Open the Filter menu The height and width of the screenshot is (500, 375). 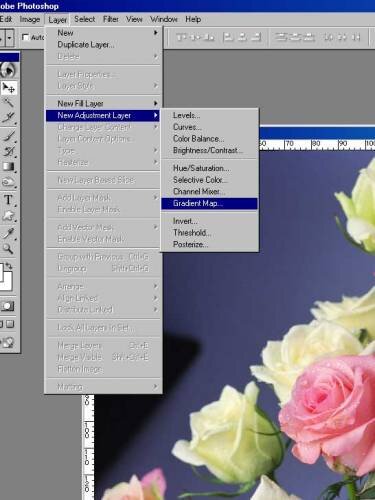[x=111, y=19]
